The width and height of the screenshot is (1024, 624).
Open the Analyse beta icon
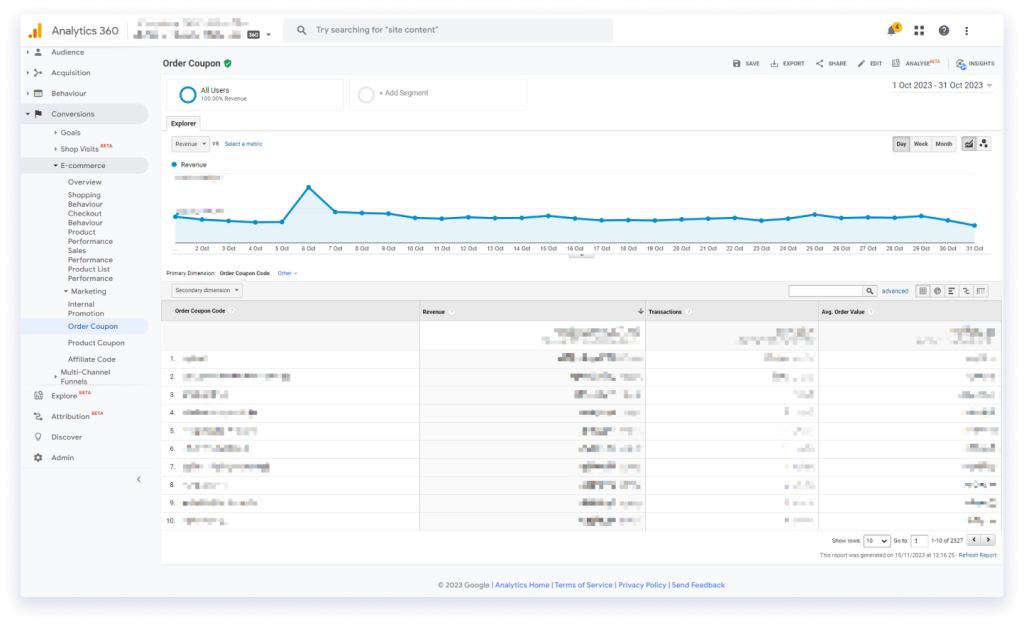(x=906, y=63)
